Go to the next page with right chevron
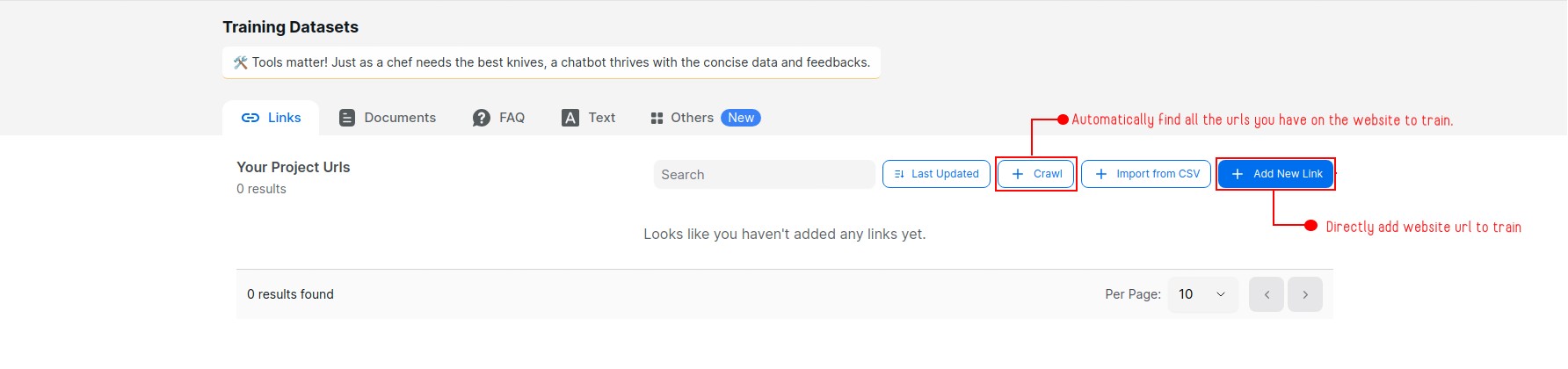This screenshot has width=1568, height=369. [1305, 294]
